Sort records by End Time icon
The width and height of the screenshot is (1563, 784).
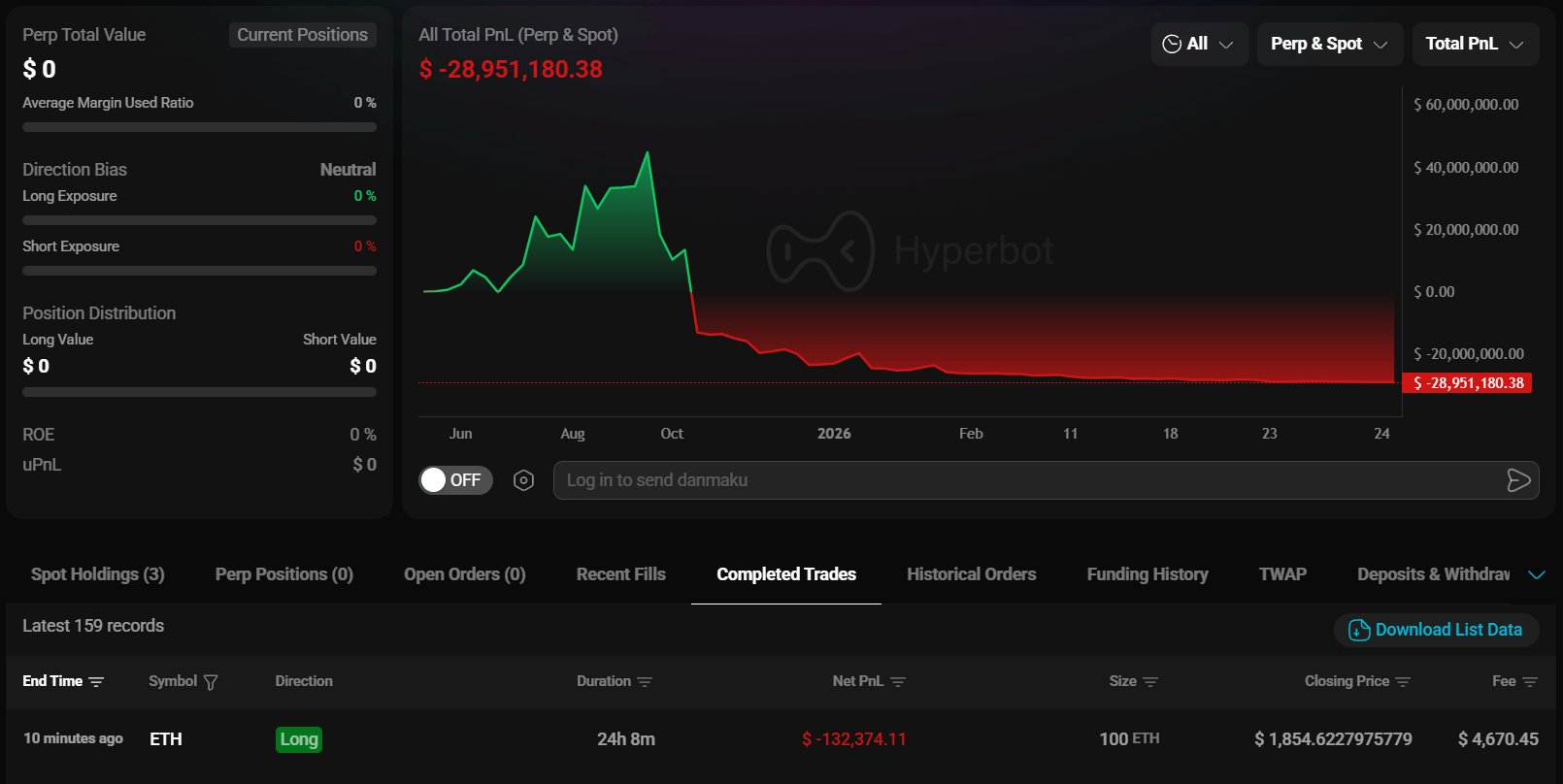click(x=96, y=682)
